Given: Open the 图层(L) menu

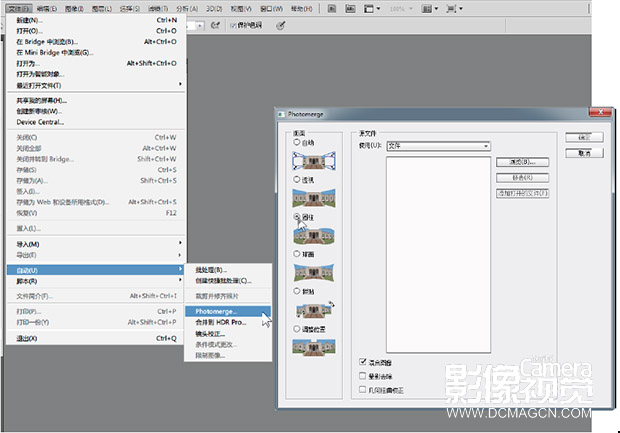Looking at the screenshot, I should pos(102,9).
